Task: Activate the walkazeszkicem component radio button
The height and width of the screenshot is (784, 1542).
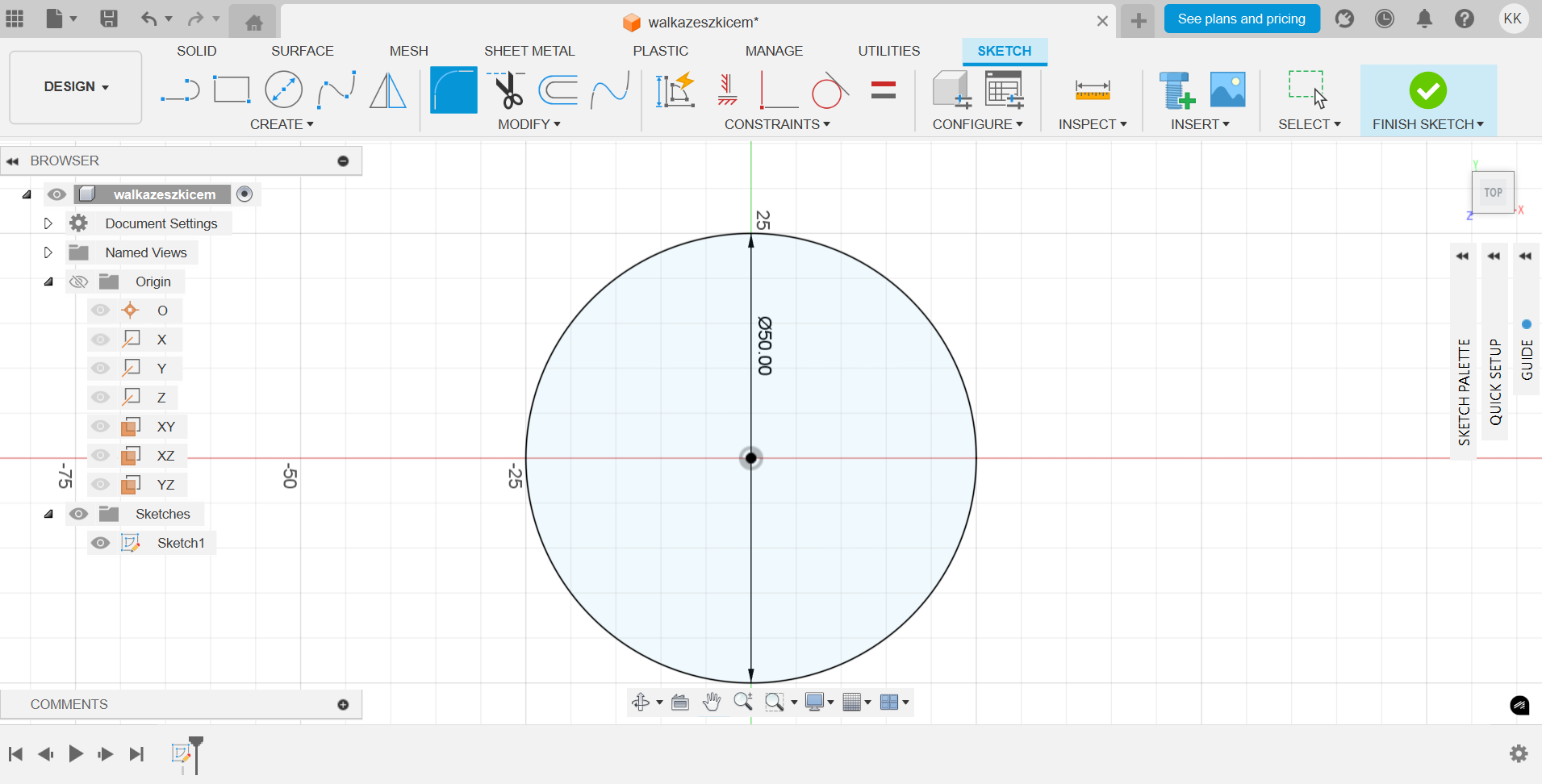Action: click(x=244, y=194)
